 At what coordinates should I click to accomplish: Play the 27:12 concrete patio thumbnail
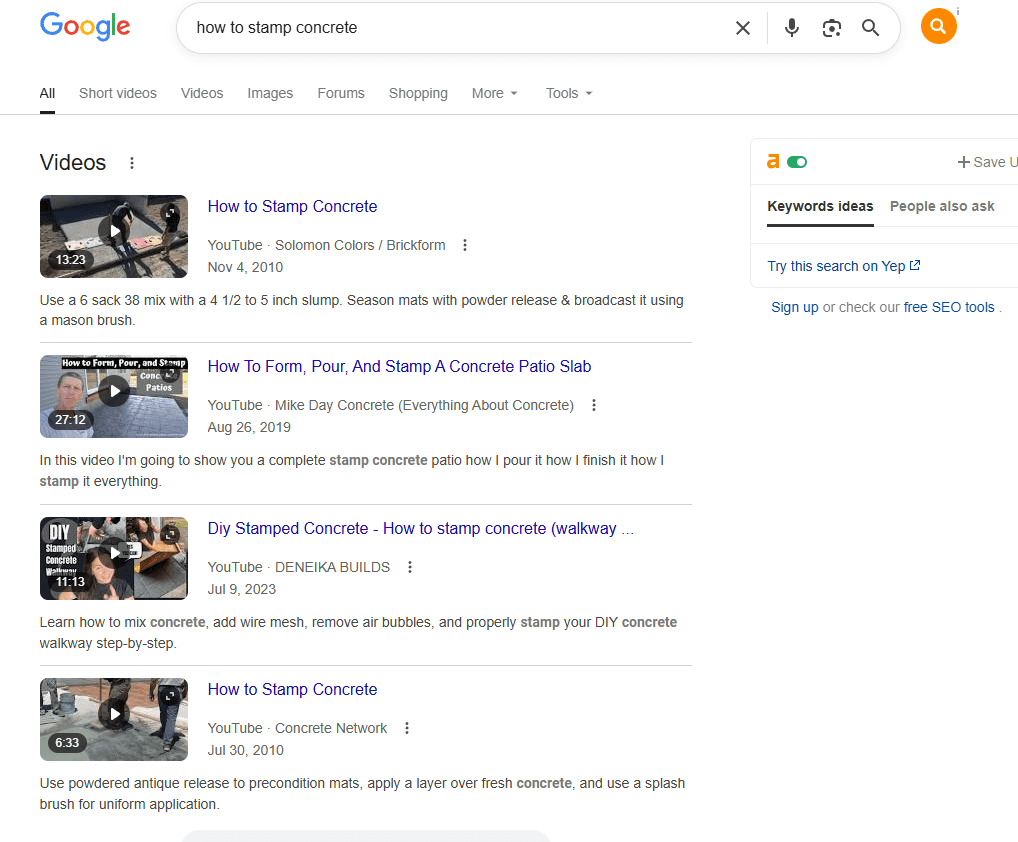[x=114, y=396]
